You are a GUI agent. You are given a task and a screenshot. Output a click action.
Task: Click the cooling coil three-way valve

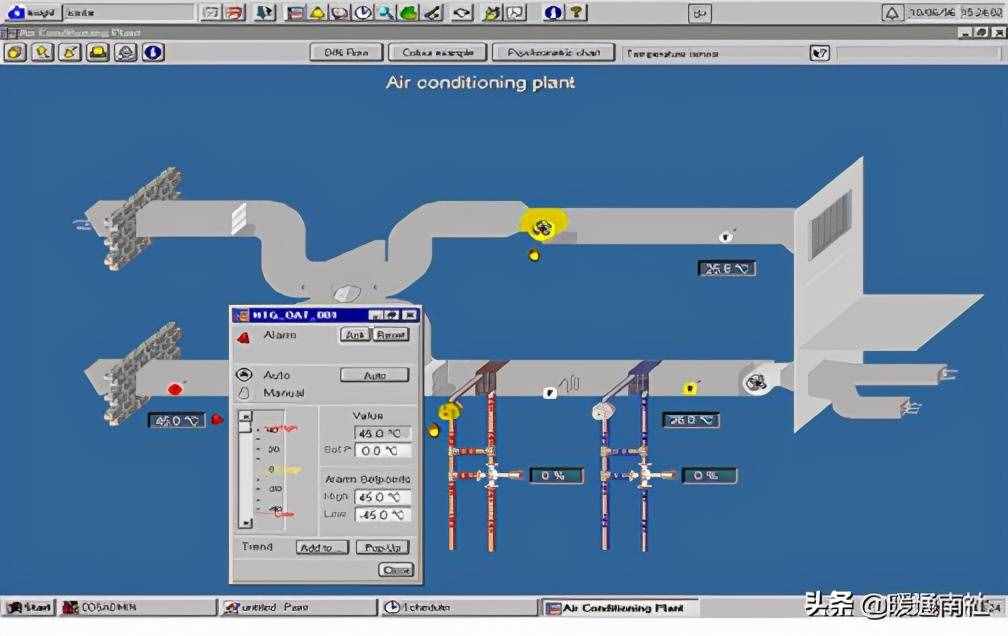[645, 475]
